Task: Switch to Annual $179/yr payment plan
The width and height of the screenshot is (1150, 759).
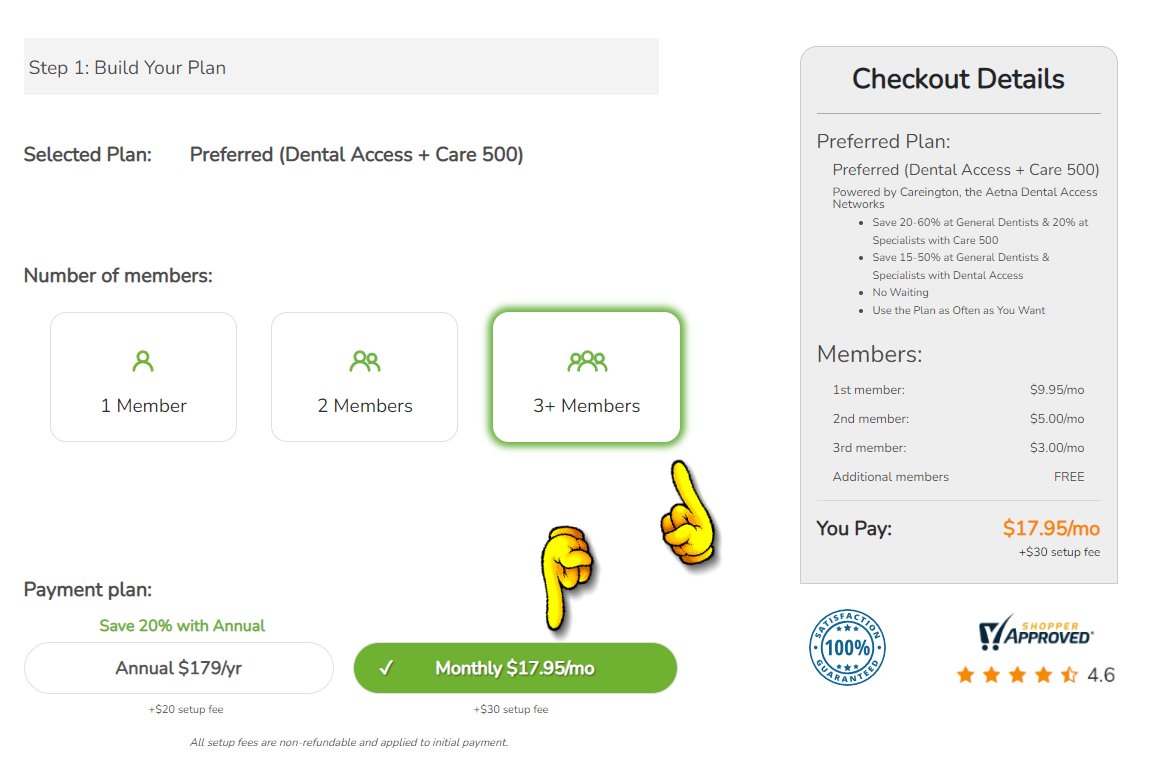Action: (179, 668)
